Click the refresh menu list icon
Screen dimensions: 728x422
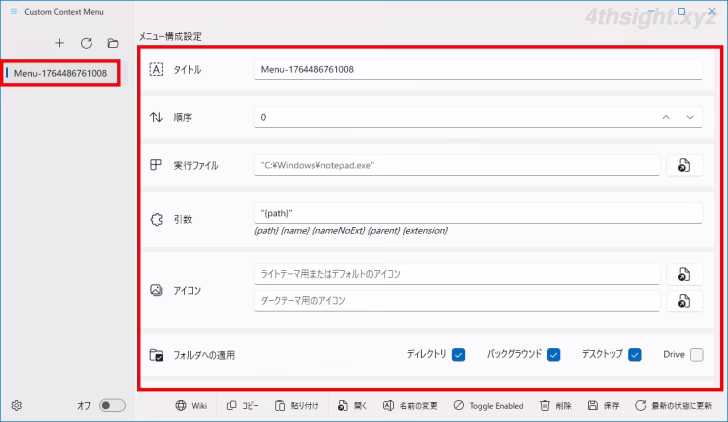click(x=86, y=43)
